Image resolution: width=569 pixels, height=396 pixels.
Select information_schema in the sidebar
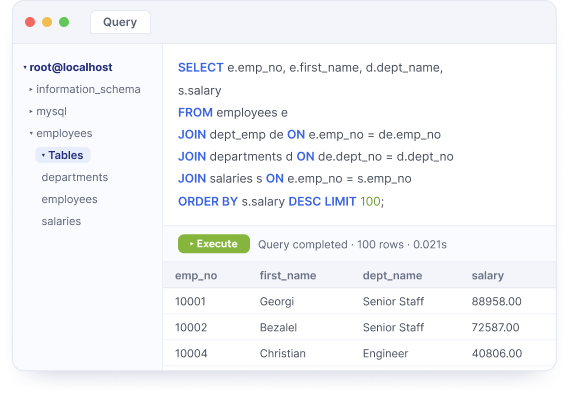tap(88, 89)
